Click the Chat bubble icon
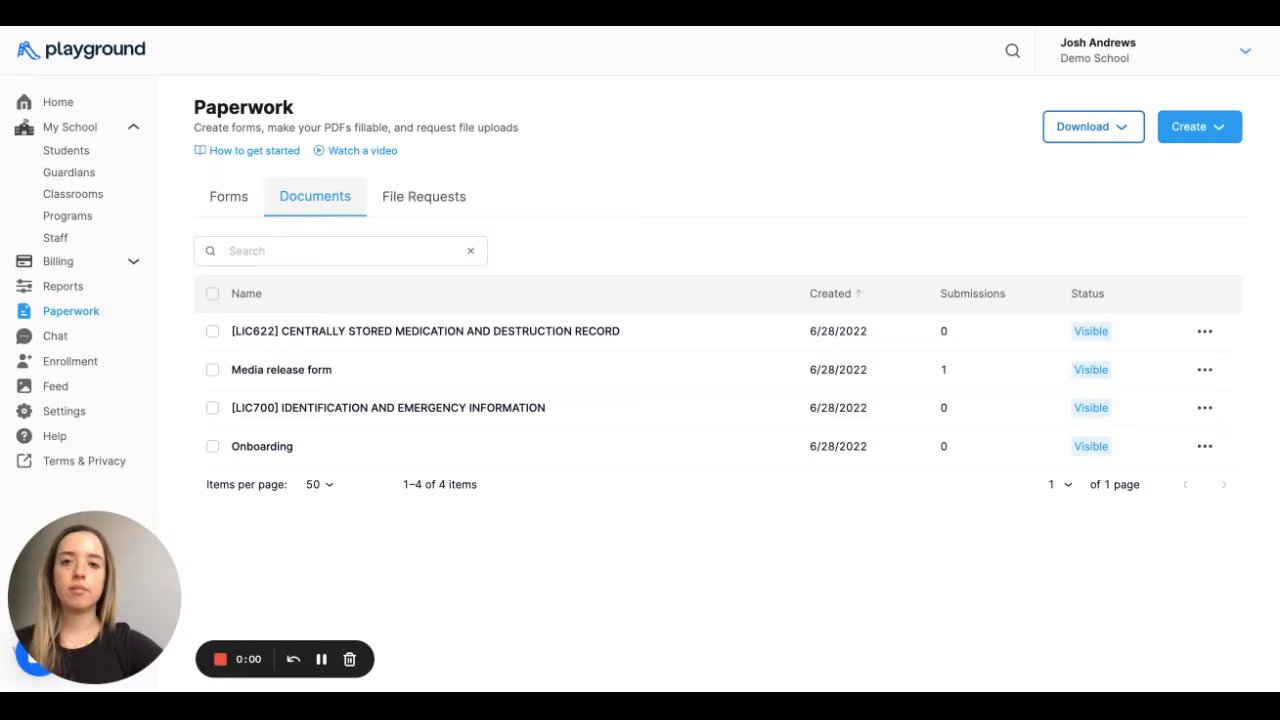 (x=24, y=336)
